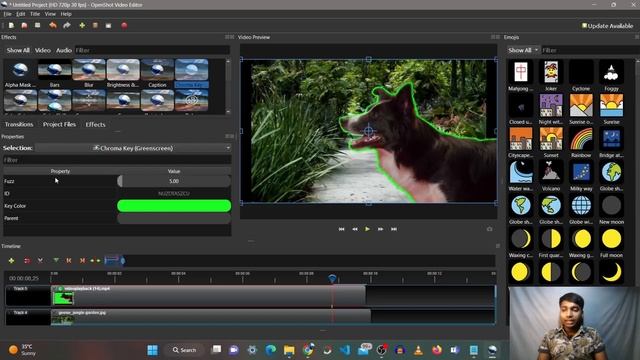
Task: Open the Emojis Show All dropdown
Action: click(x=523, y=50)
